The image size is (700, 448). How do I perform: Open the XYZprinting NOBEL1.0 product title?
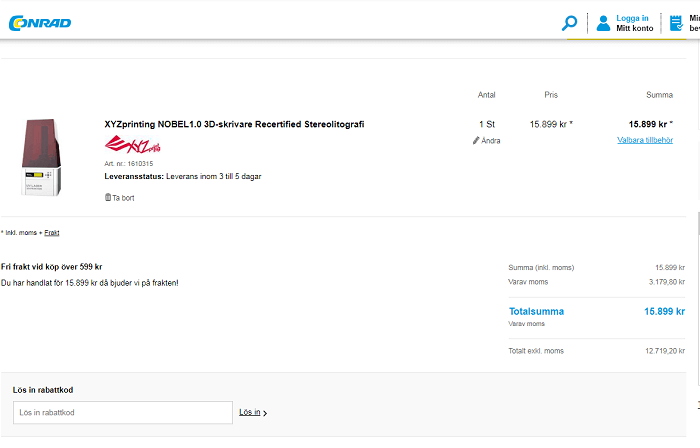coord(234,124)
